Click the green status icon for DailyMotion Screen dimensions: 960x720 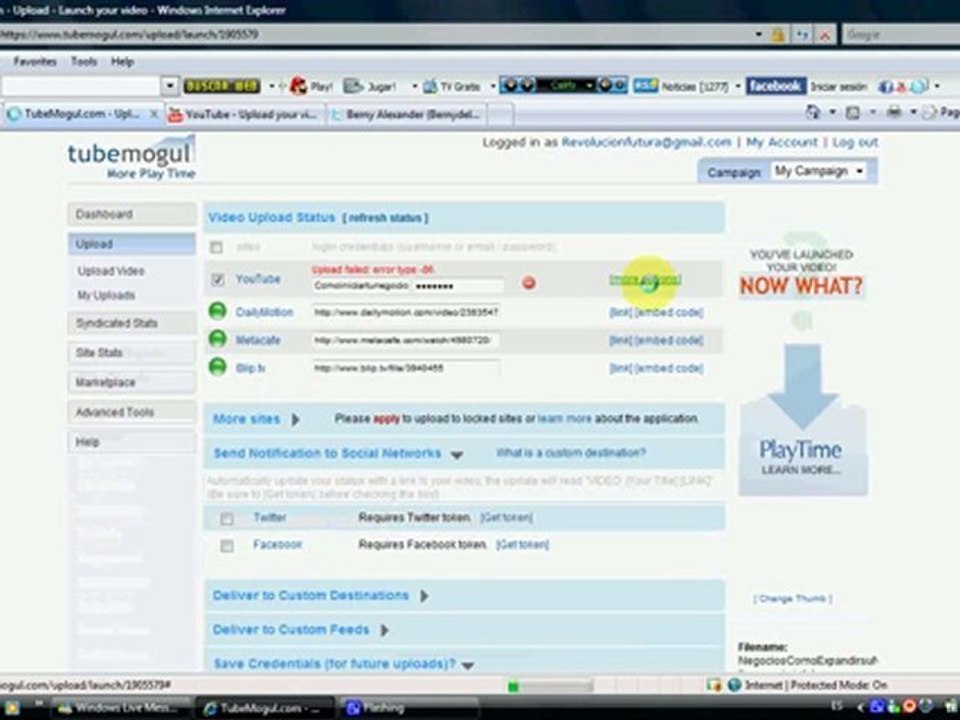tap(217, 311)
